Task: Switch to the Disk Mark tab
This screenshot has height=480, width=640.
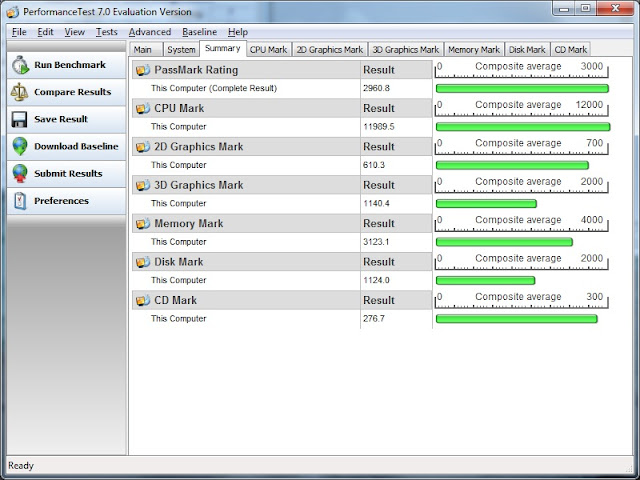Action: coord(527,49)
